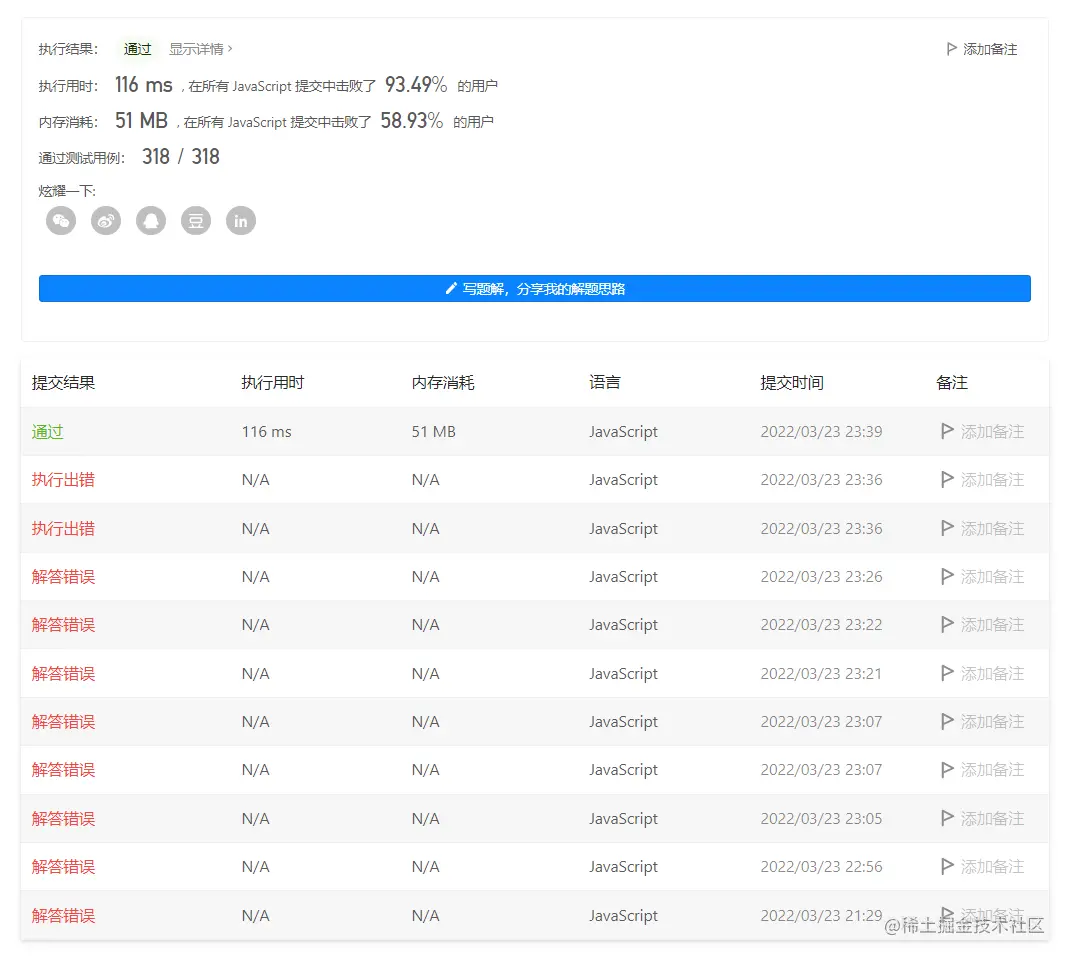This screenshot has height=961, width=1070.
Task: Click JavaScript in the 22:56 row
Action: [623, 867]
